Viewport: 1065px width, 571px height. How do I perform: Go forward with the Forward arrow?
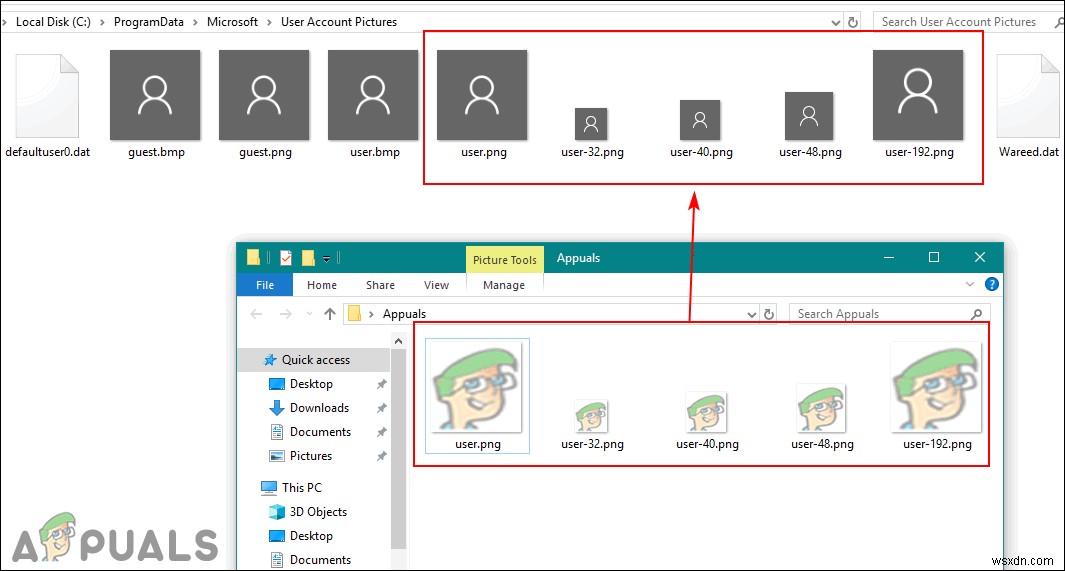click(286, 314)
